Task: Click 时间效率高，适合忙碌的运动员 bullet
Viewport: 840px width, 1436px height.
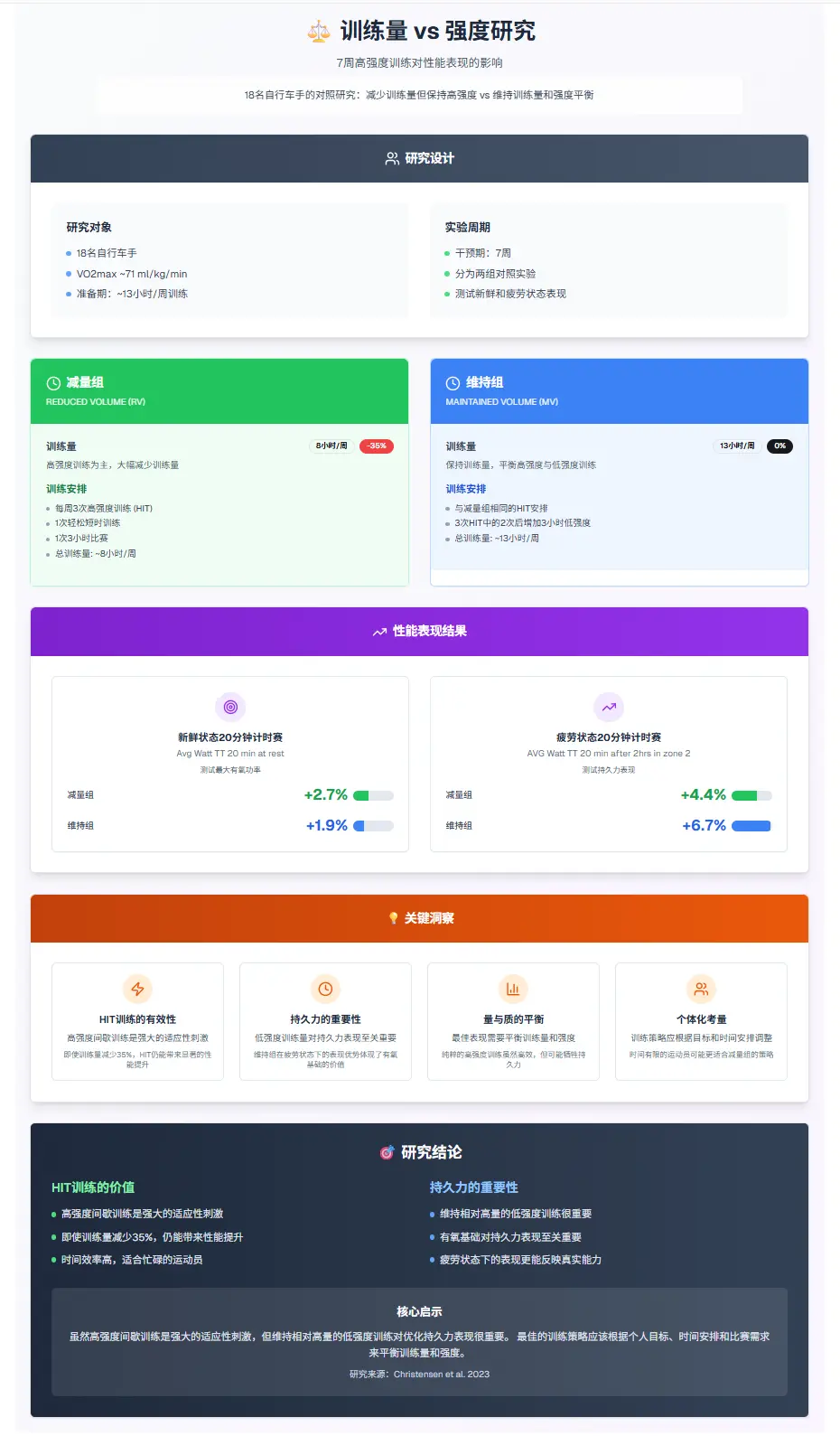Action: pyautogui.click(x=132, y=1260)
